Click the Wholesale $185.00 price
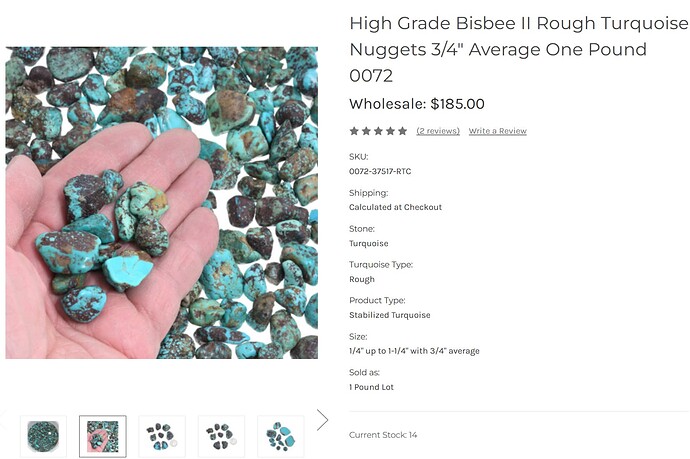Viewport: 690px width, 459px height. (x=417, y=103)
